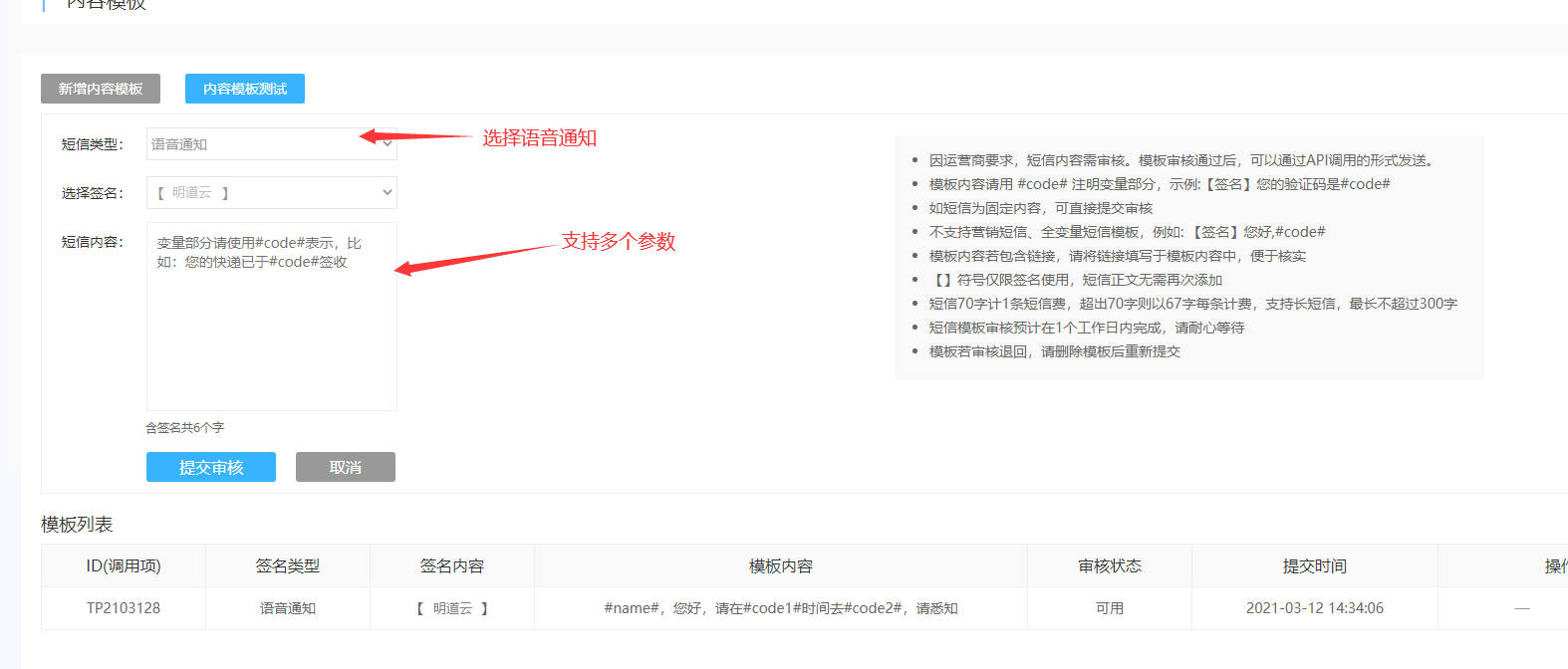This screenshot has height=669, width=1568.
Task: Select the #name# template content cell
Action: point(781,608)
